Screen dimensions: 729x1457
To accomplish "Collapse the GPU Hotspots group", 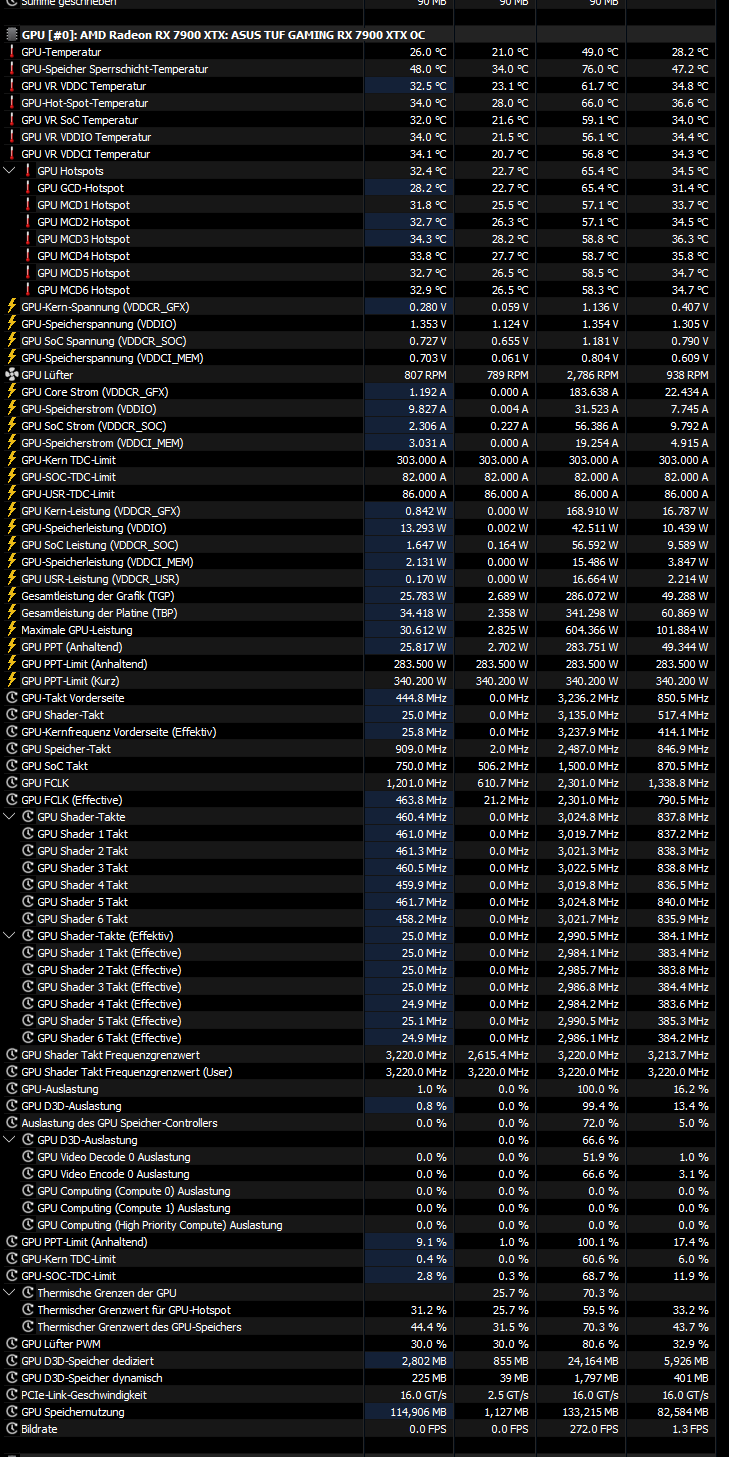I will [10, 170].
